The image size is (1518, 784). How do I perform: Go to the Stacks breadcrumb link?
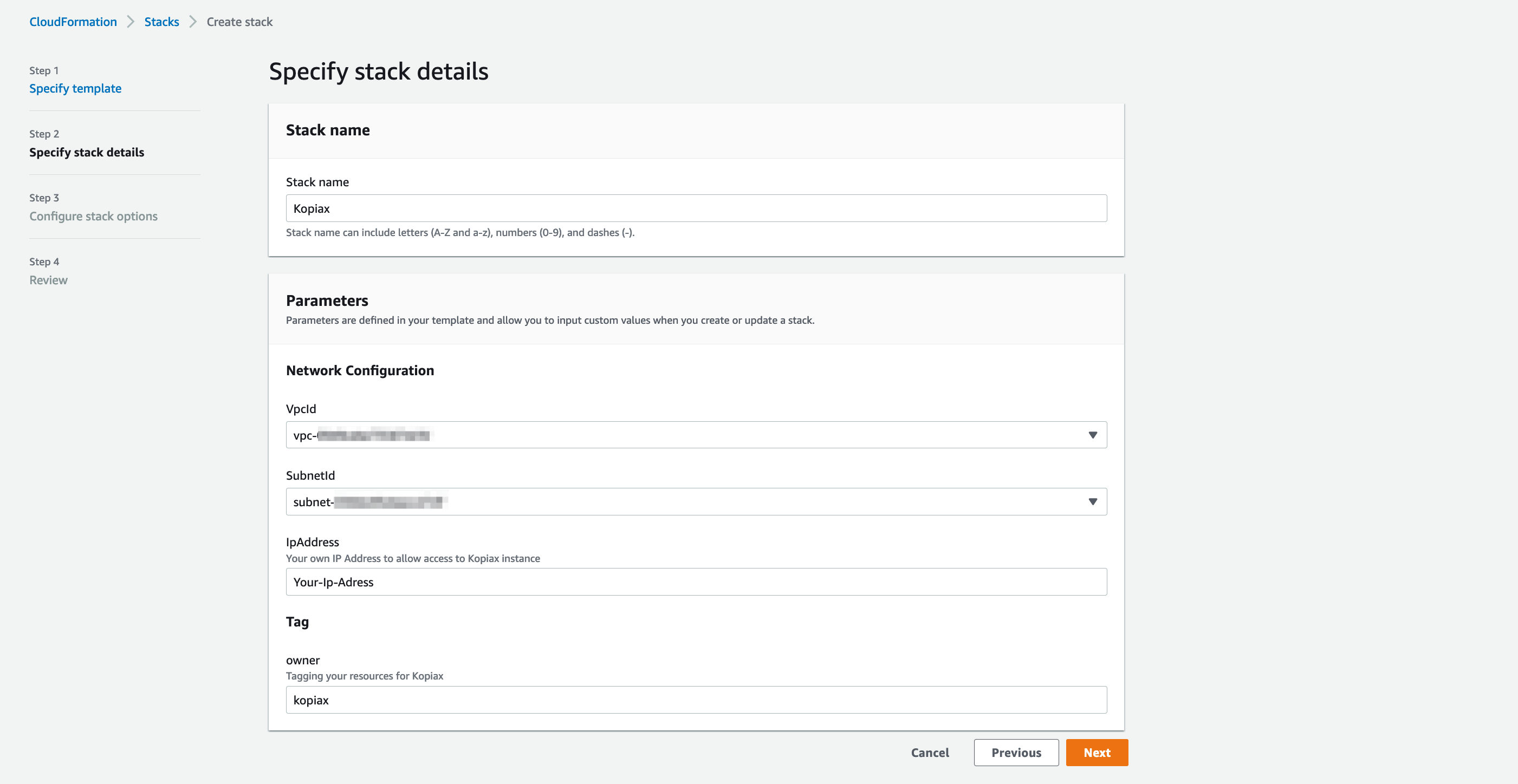click(161, 22)
